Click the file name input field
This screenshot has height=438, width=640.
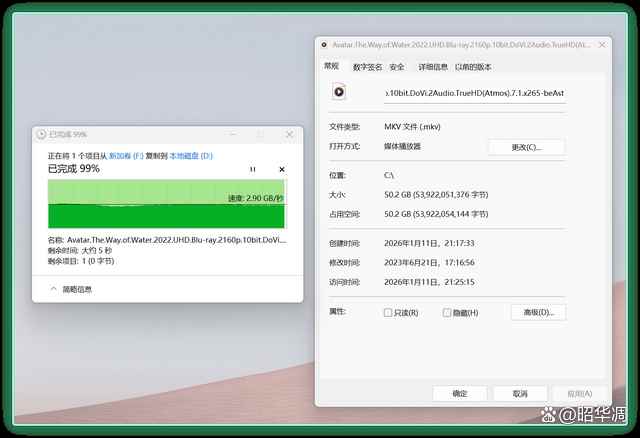pyautogui.click(x=475, y=93)
